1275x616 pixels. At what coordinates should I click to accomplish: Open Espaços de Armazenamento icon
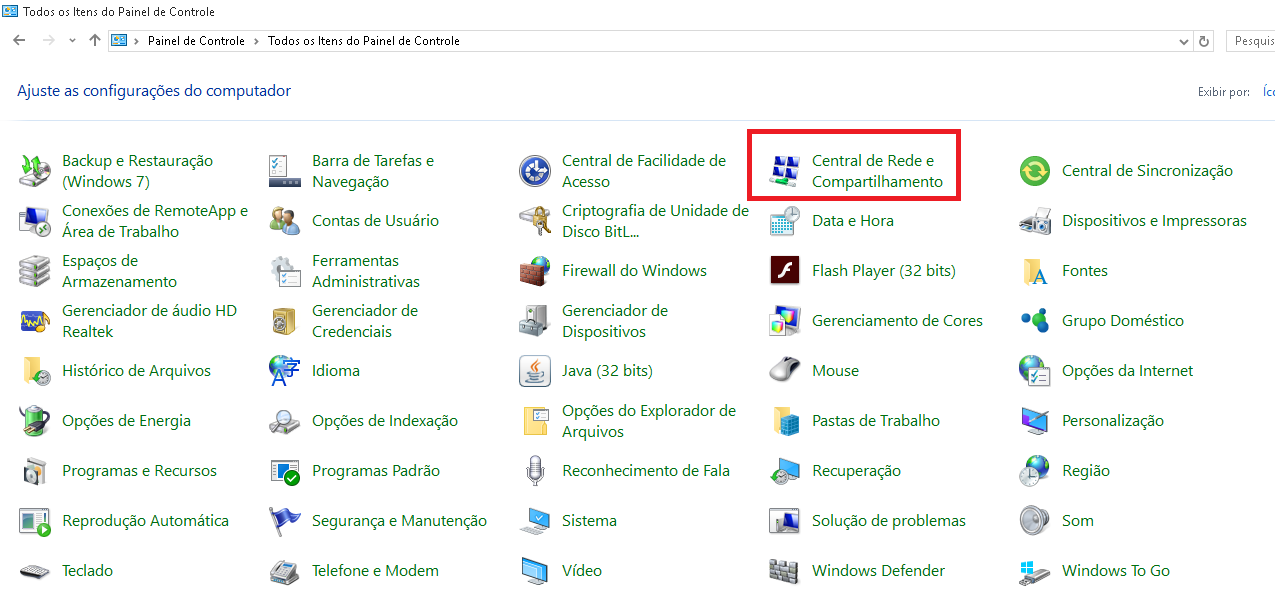[35, 271]
